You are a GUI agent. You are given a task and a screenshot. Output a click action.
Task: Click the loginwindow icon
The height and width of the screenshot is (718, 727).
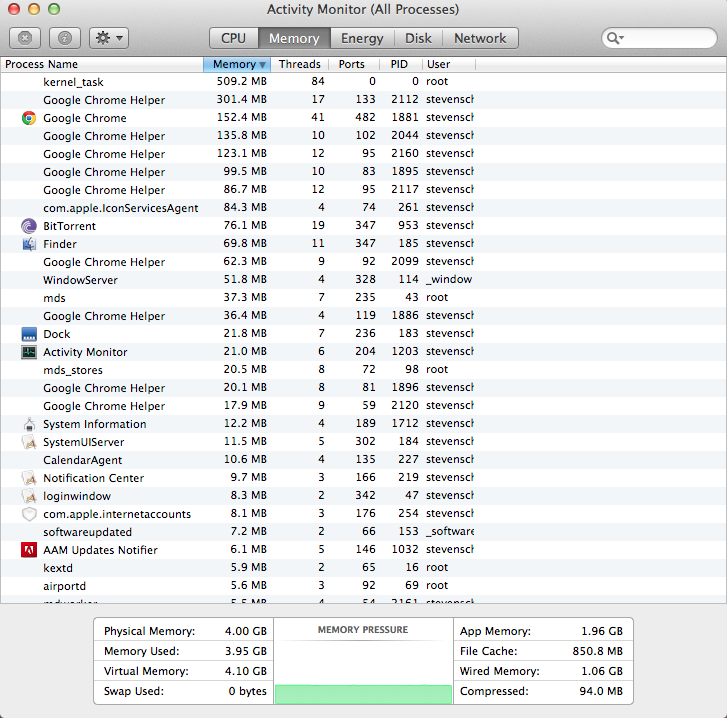[29, 496]
